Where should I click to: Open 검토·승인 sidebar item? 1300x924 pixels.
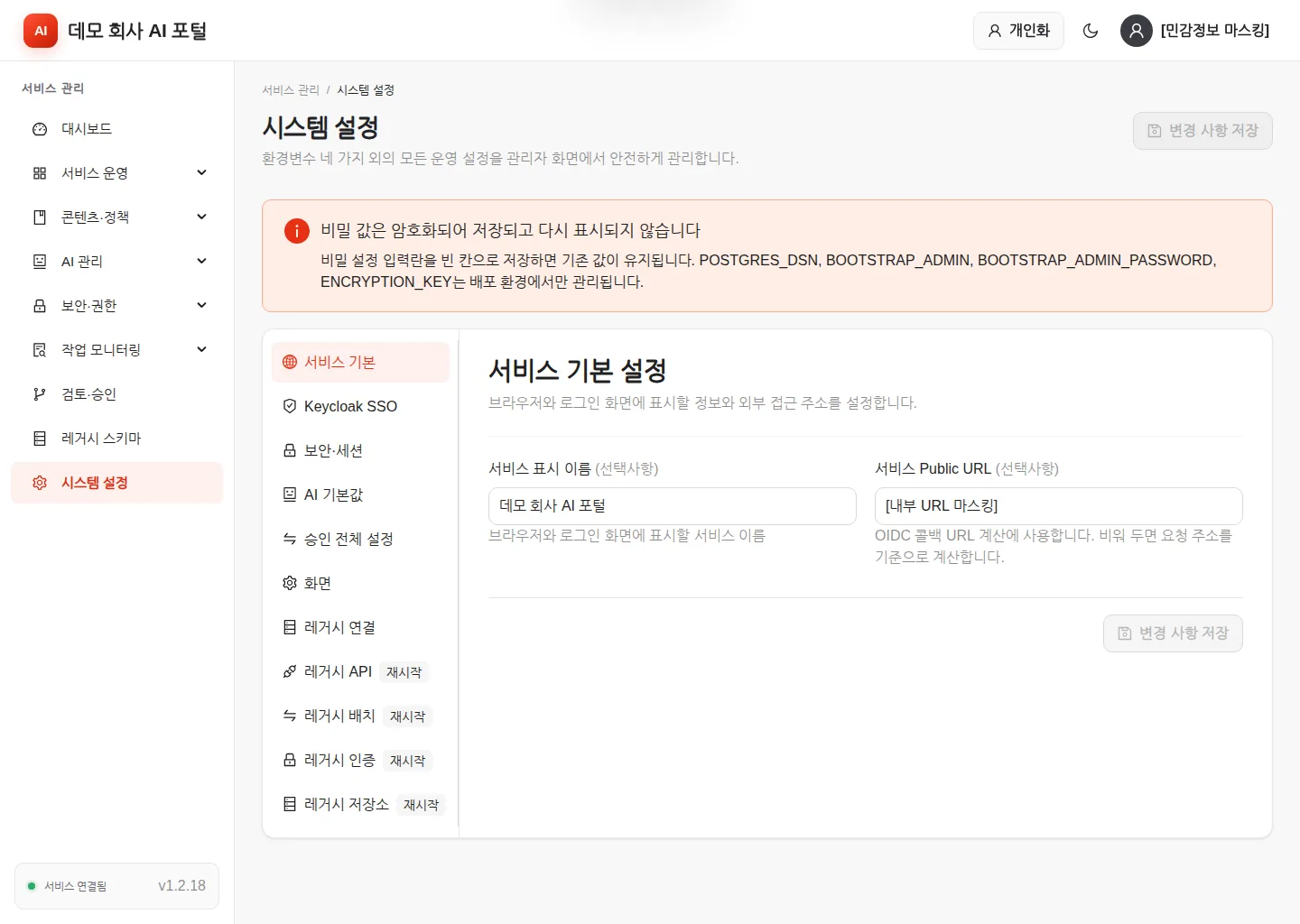click(x=116, y=394)
